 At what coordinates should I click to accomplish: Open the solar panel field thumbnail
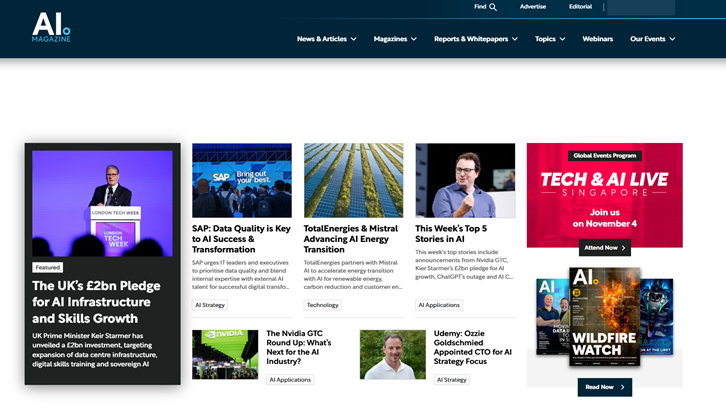[x=353, y=180]
